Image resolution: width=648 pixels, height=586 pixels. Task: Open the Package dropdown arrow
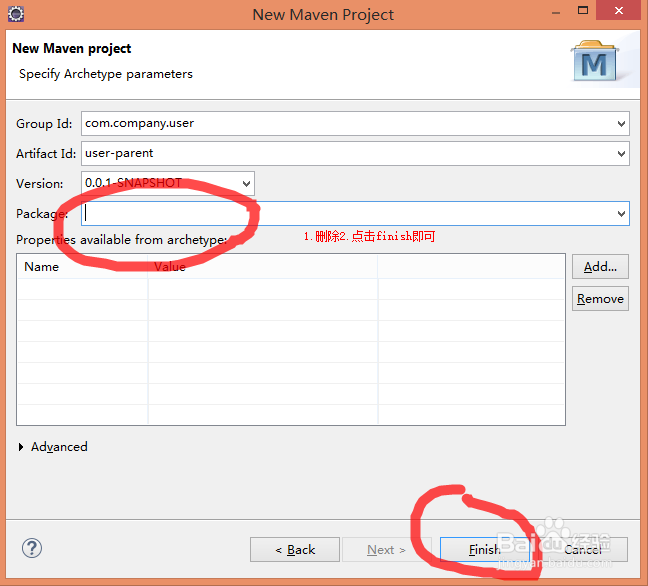(x=621, y=214)
